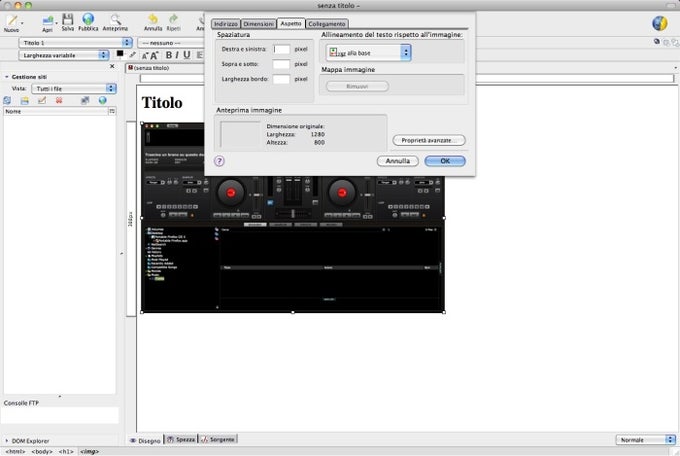Switch to the Indirizzo dialog tab
The image size is (680, 456).
point(226,24)
